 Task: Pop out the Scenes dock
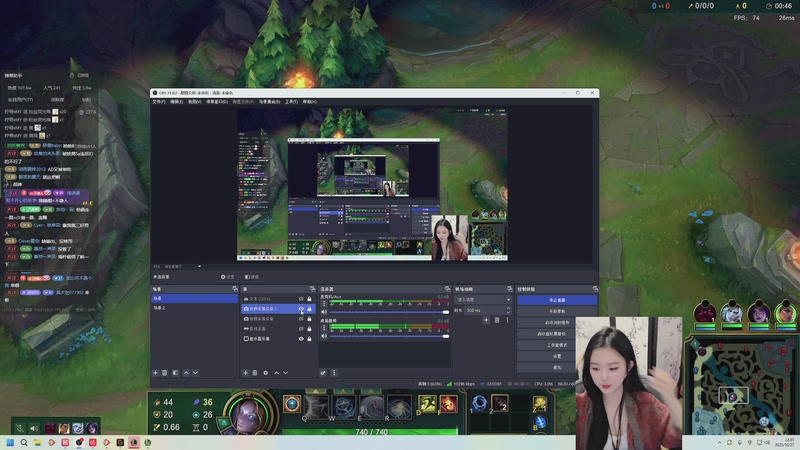(235, 289)
